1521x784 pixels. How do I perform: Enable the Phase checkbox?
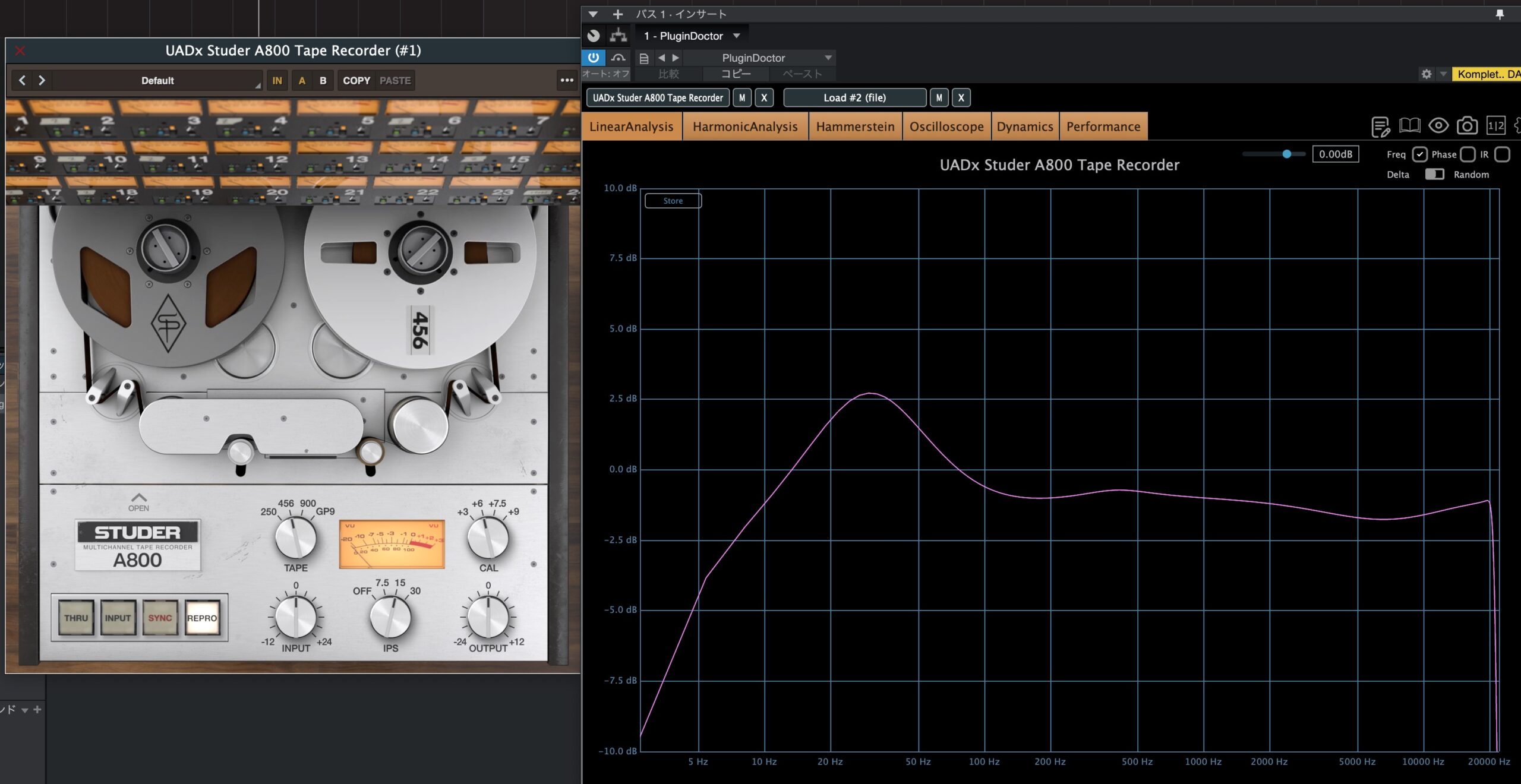(x=1468, y=154)
